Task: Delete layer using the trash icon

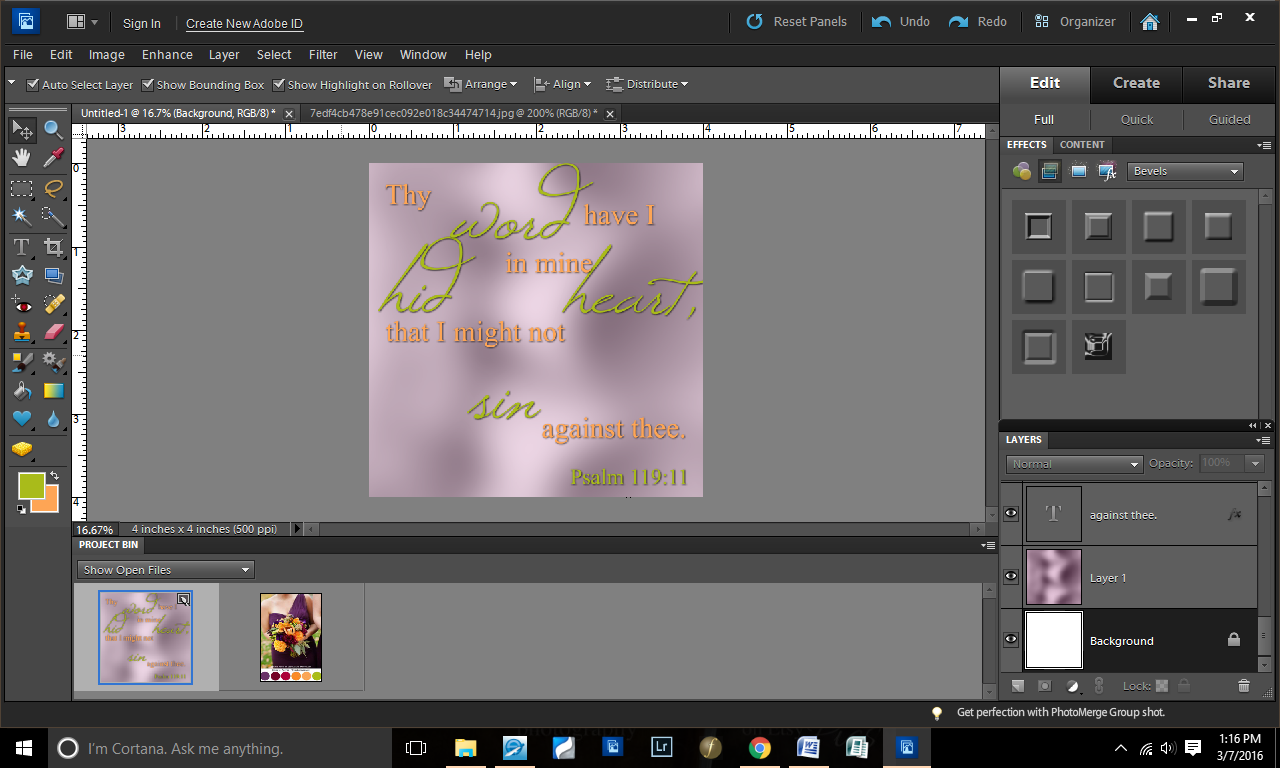Action: click(x=1243, y=685)
